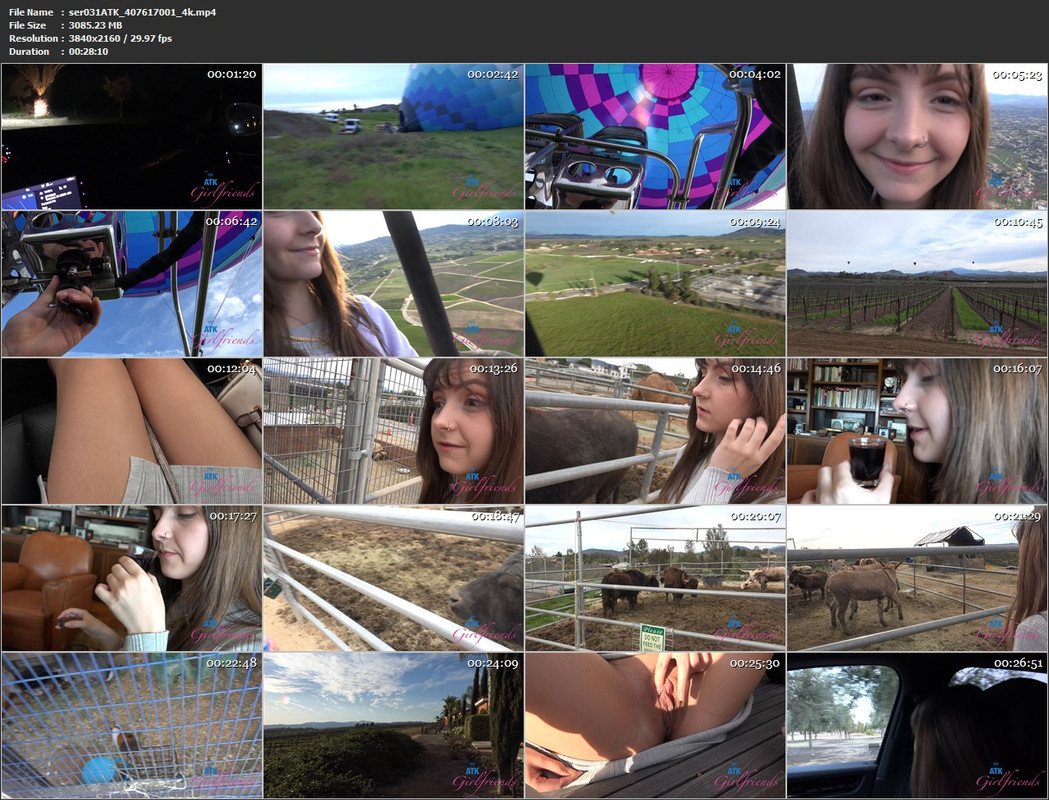Click the file name ser031ATK_407617001_4k.mp4
This screenshot has width=1049, height=800.
click(142, 12)
